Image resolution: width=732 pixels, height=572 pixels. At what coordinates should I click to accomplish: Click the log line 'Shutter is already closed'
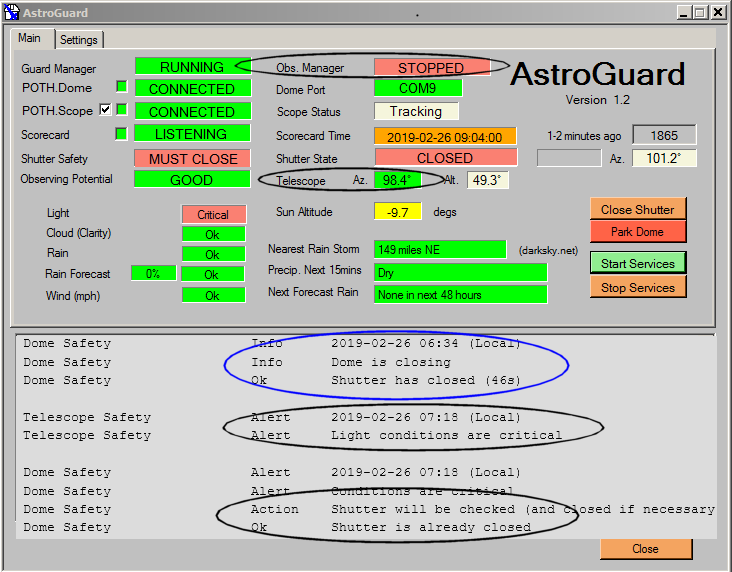coord(431,527)
